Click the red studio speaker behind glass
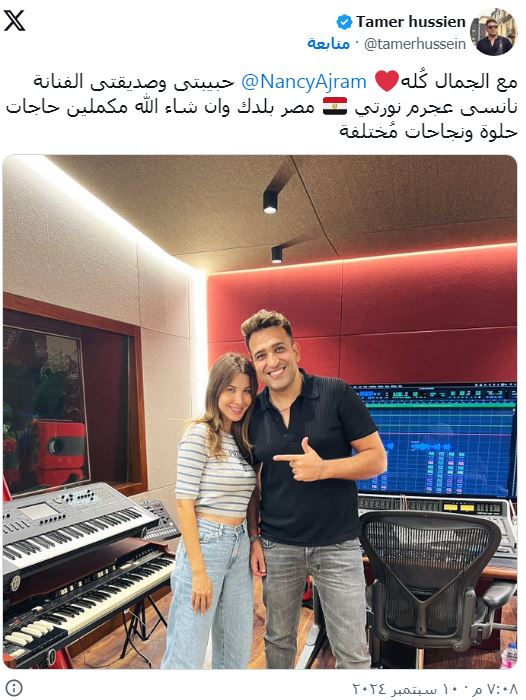The width and height of the screenshot is (526, 700). click(60, 449)
